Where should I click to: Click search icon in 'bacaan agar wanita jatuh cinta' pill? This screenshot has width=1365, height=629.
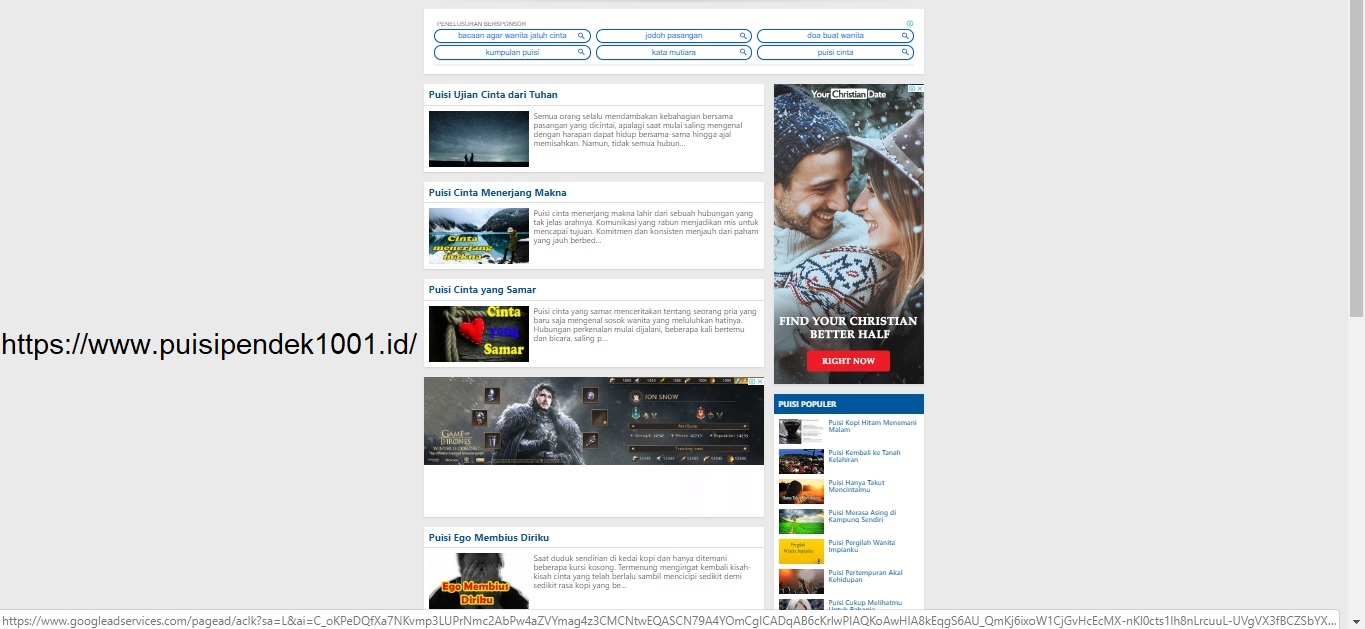point(581,36)
